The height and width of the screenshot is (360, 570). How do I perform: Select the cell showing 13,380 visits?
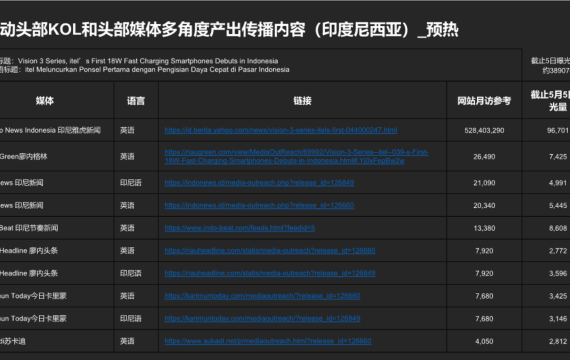click(484, 228)
